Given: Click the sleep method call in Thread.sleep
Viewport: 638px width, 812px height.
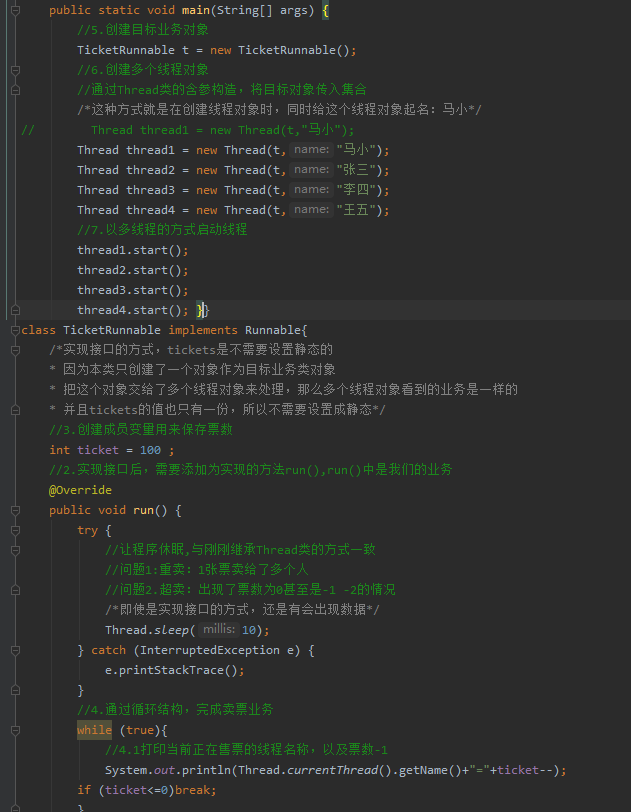Looking at the screenshot, I should tap(171, 630).
